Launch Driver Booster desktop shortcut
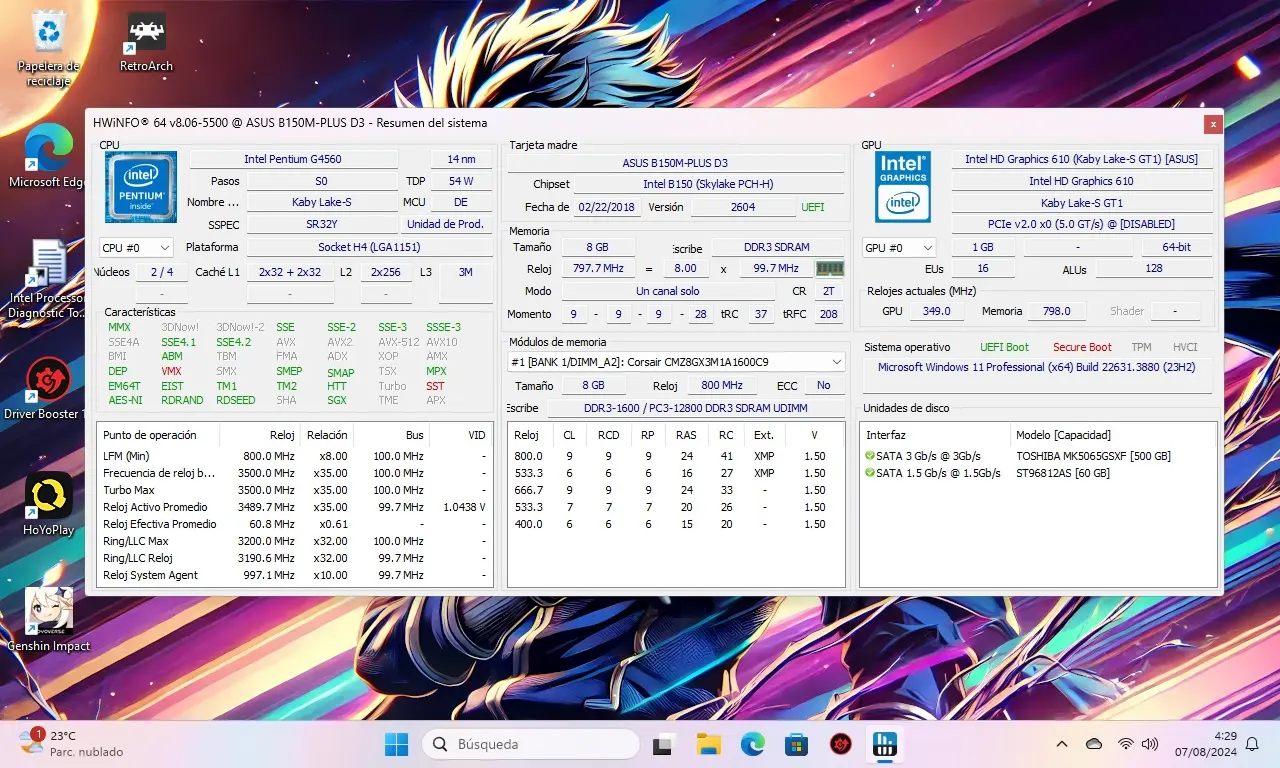The image size is (1280, 768). point(48,388)
